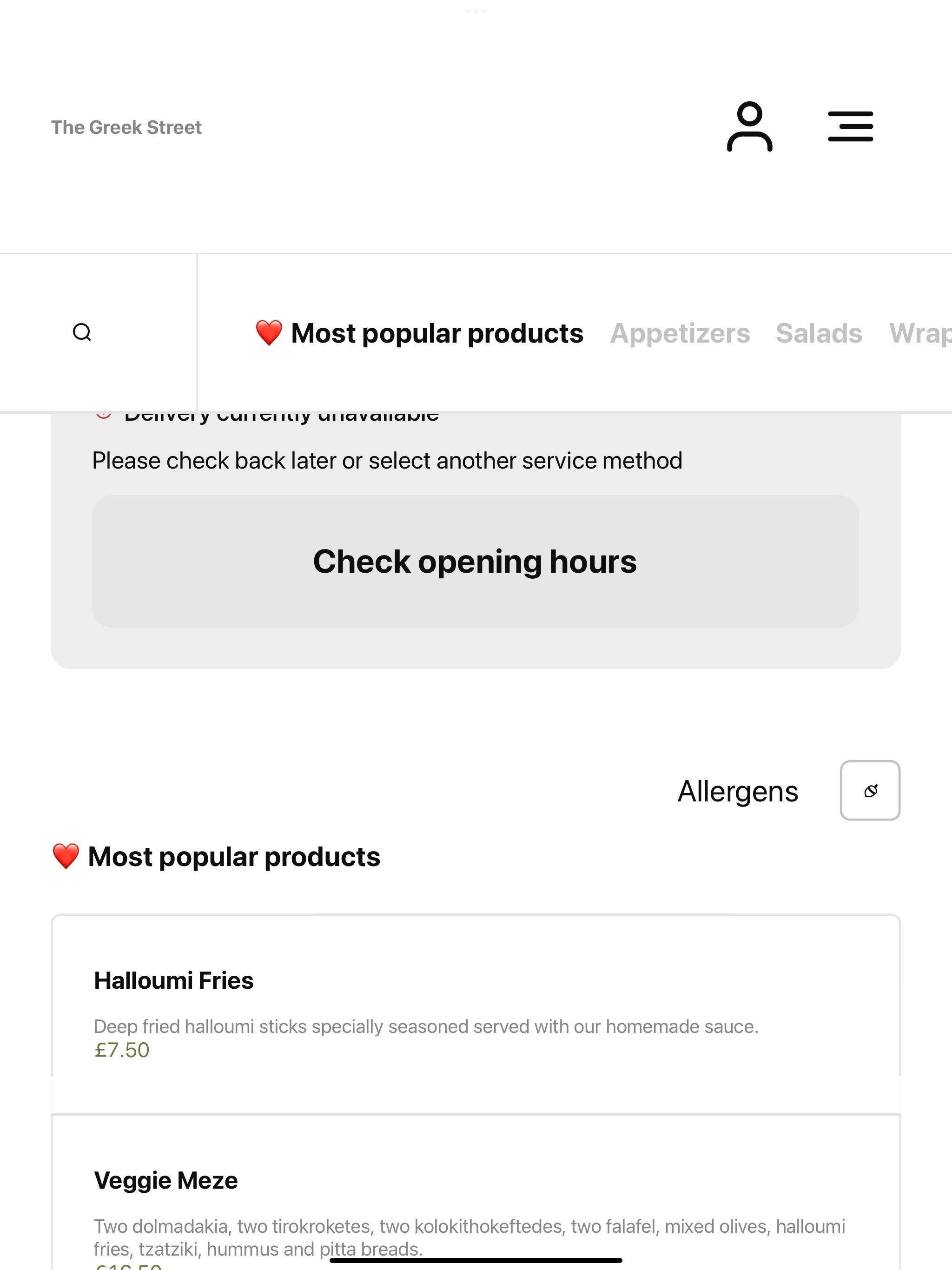Switch to the Salads tab
Screen dimensions: 952x1270
(x=819, y=333)
